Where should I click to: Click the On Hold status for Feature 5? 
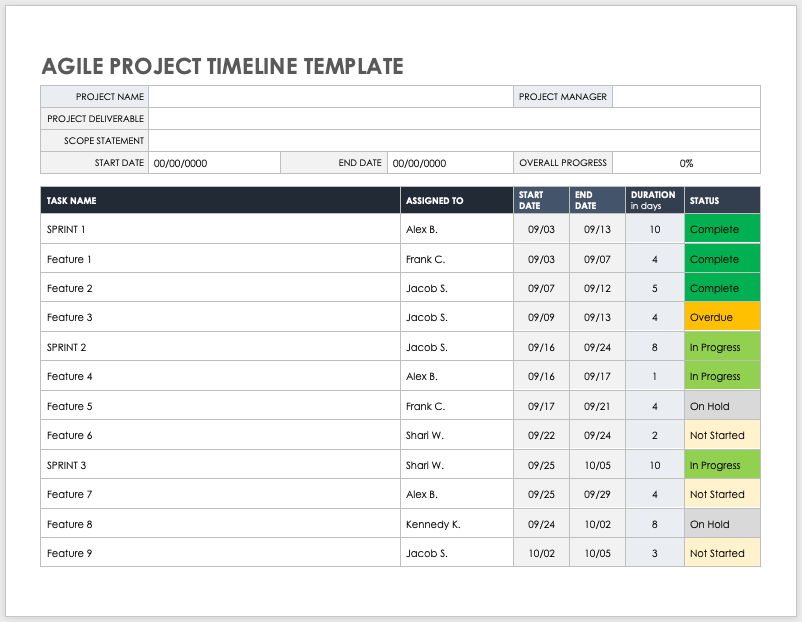pos(721,406)
